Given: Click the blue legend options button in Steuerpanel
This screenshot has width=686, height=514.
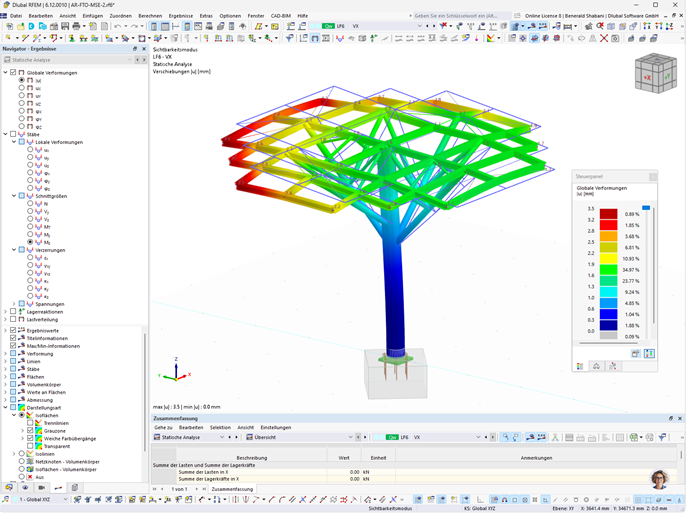Looking at the screenshot, I should 649,353.
